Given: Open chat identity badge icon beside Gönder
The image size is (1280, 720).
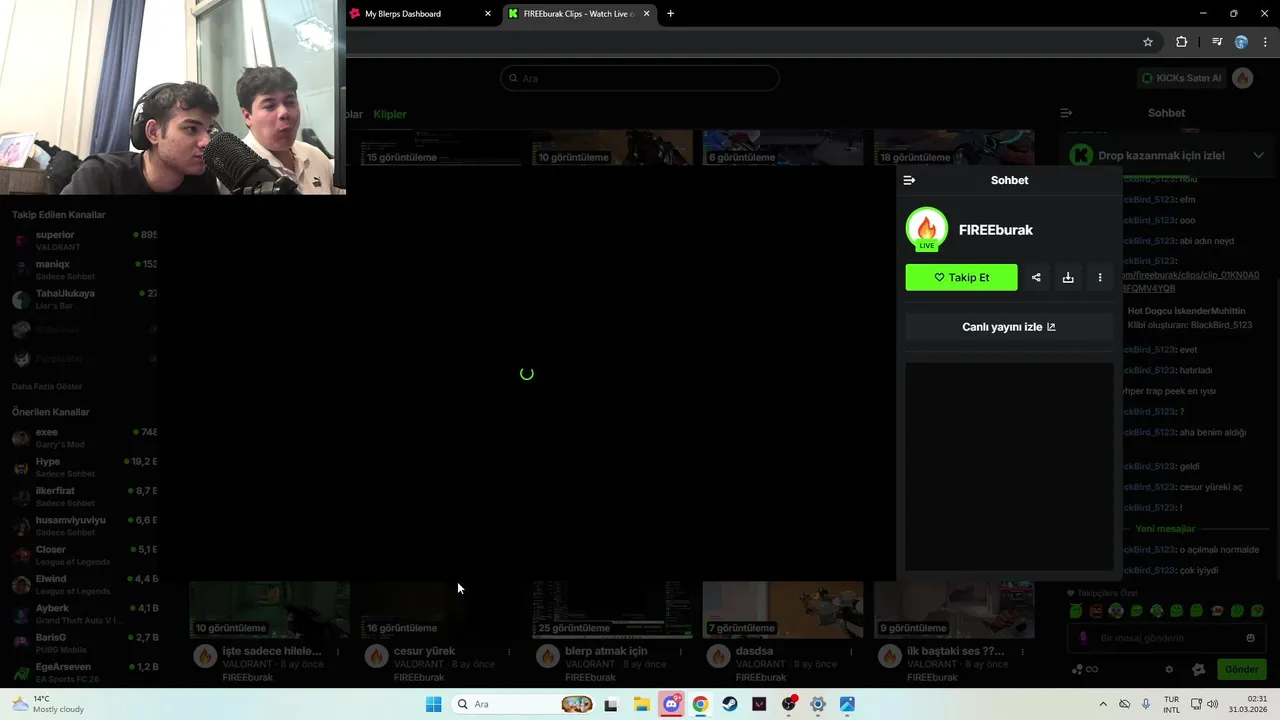Looking at the screenshot, I should tap(1199, 670).
